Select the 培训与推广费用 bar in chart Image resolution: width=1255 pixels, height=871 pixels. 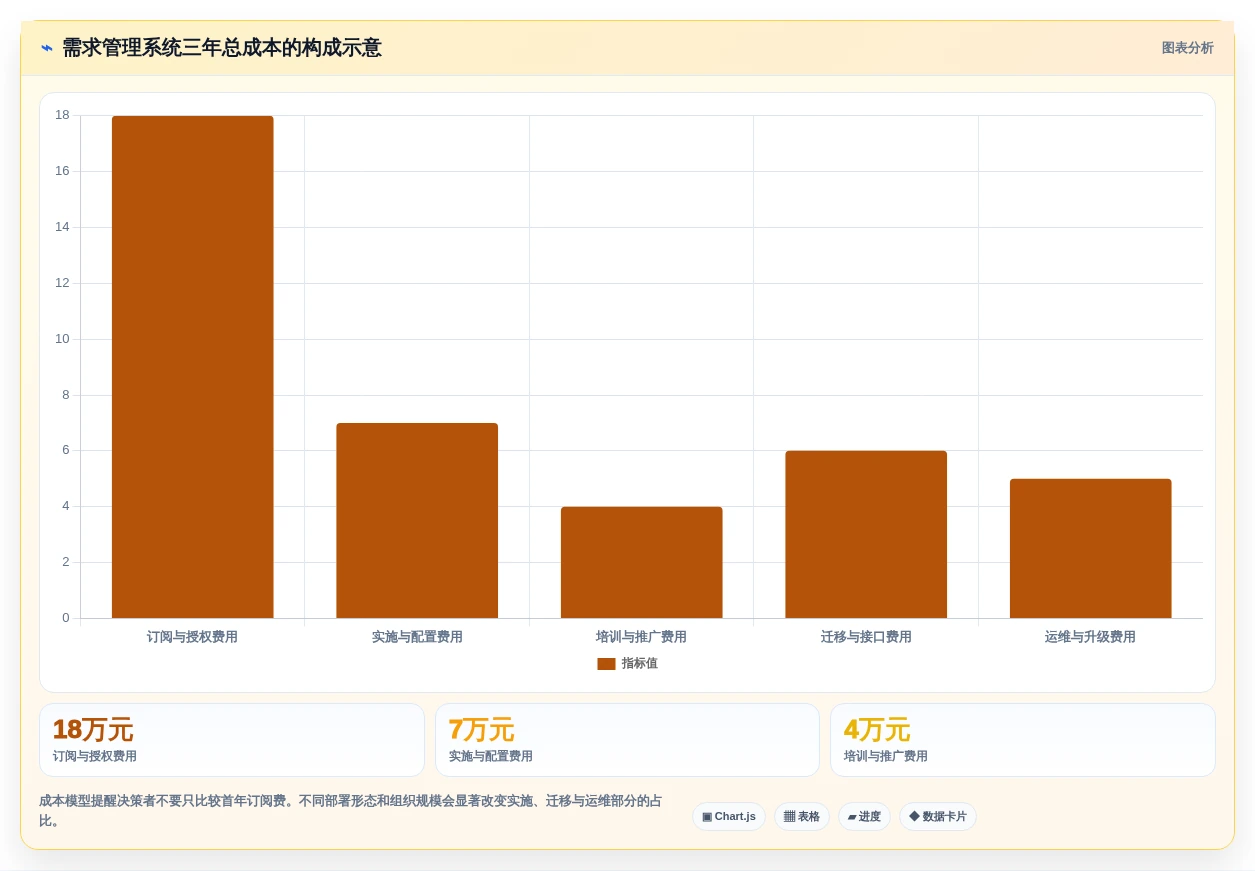pyautogui.click(x=641, y=562)
